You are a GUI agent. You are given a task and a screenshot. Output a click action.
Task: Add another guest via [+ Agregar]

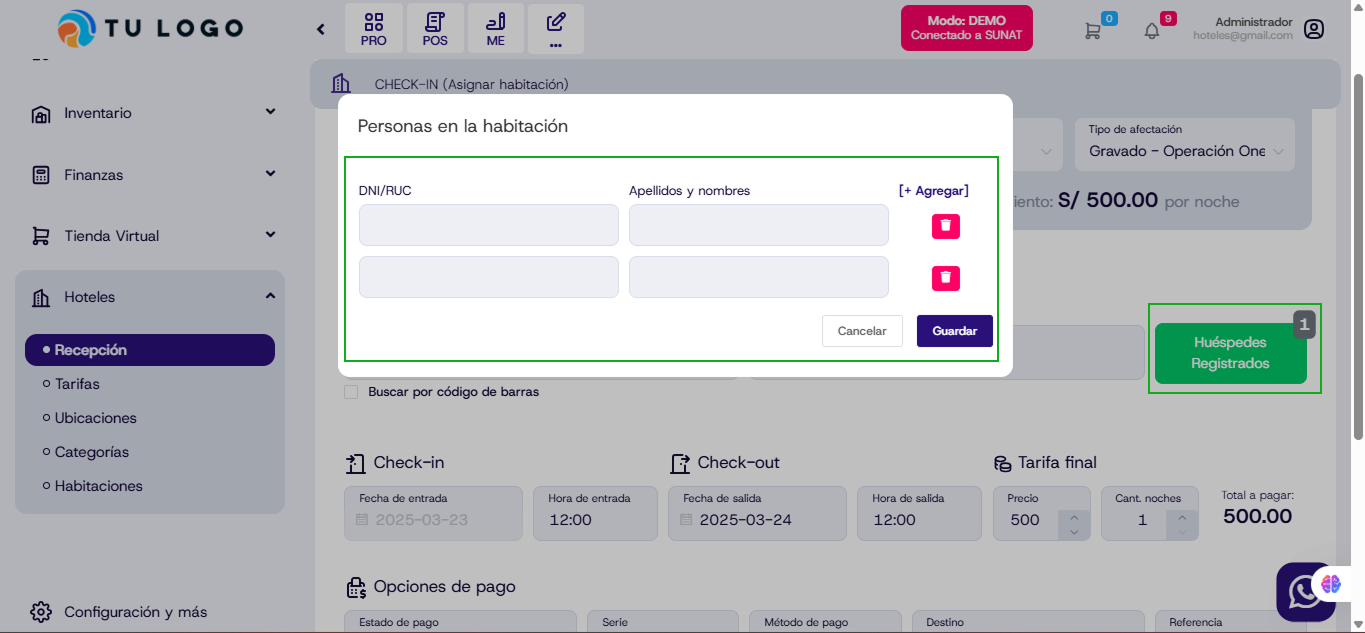932,189
